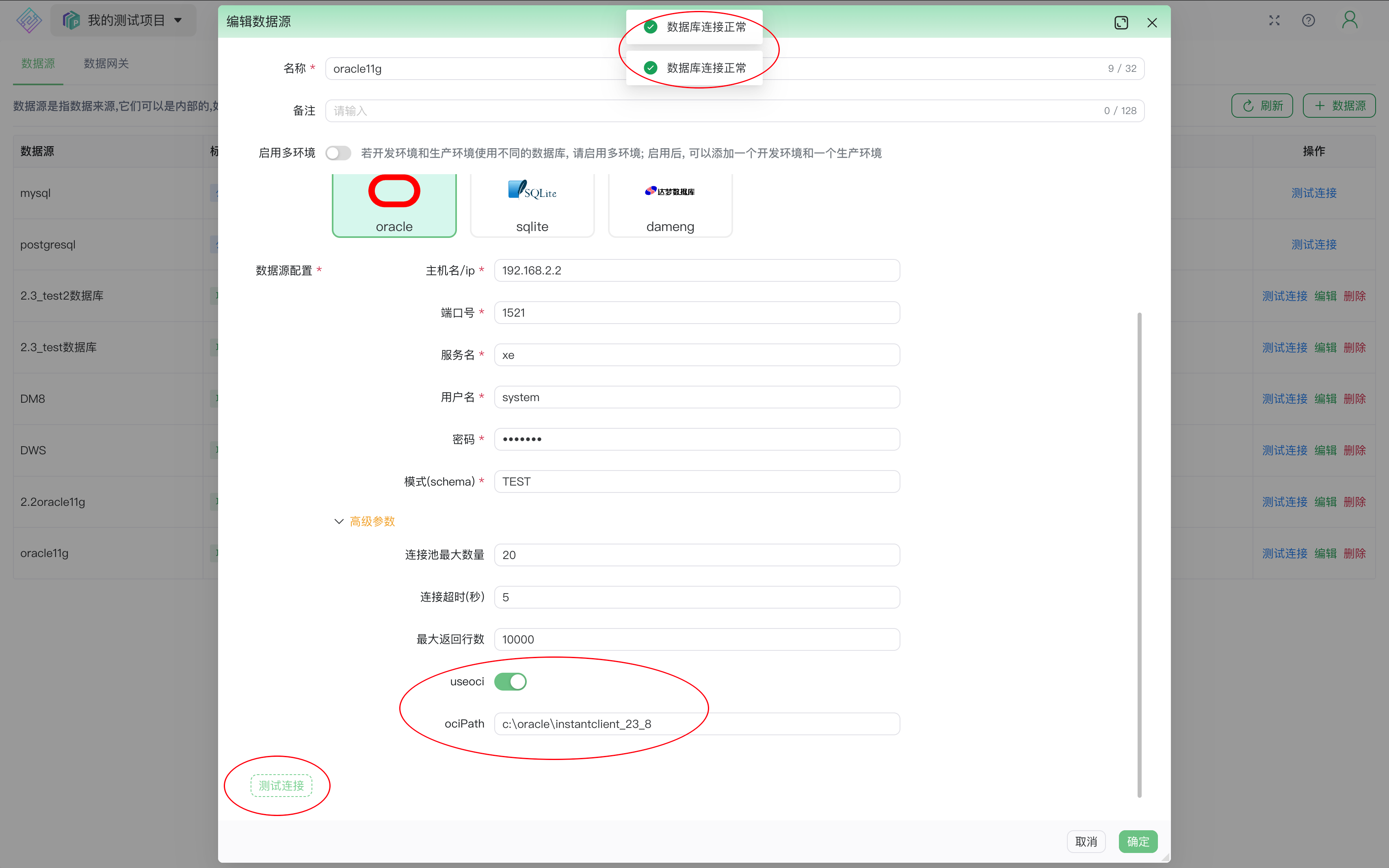This screenshot has height=868, width=1389.
Task: Click 编辑 for the oracle11g data source
Action: click(1326, 553)
